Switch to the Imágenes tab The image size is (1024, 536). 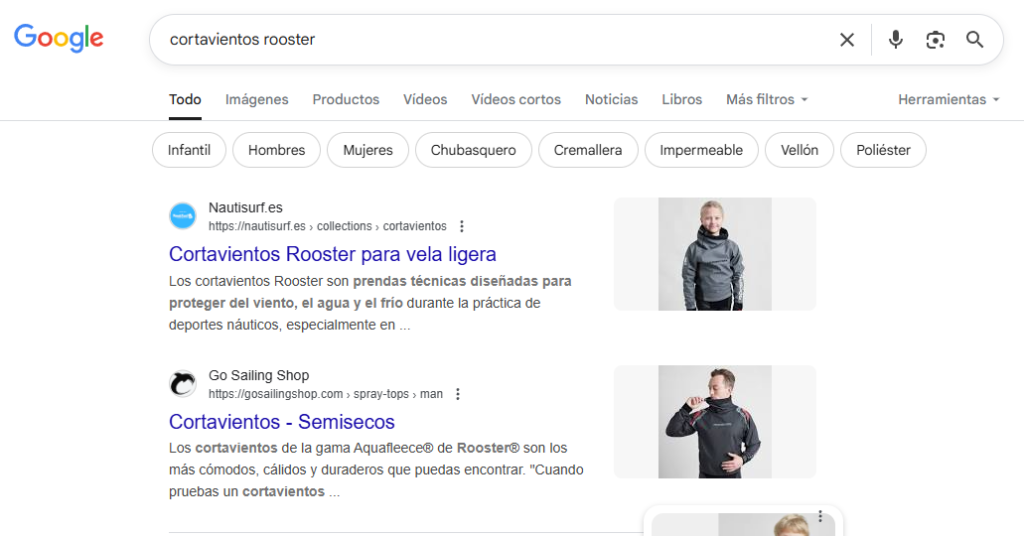(x=257, y=100)
